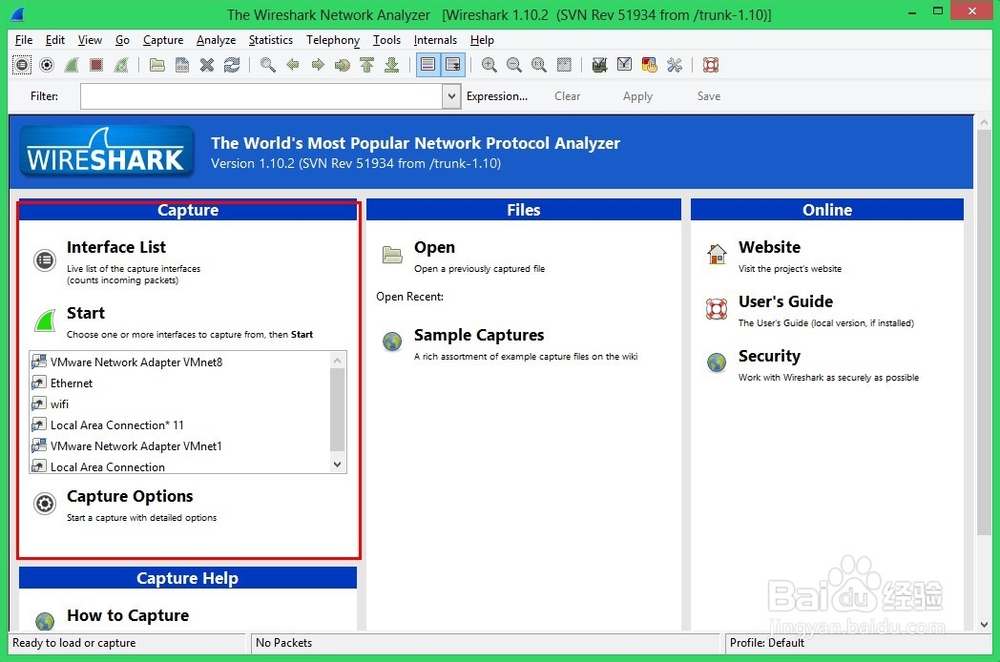Open Wireshark preferences via toolbar
The height and width of the screenshot is (662, 1000).
click(x=673, y=64)
